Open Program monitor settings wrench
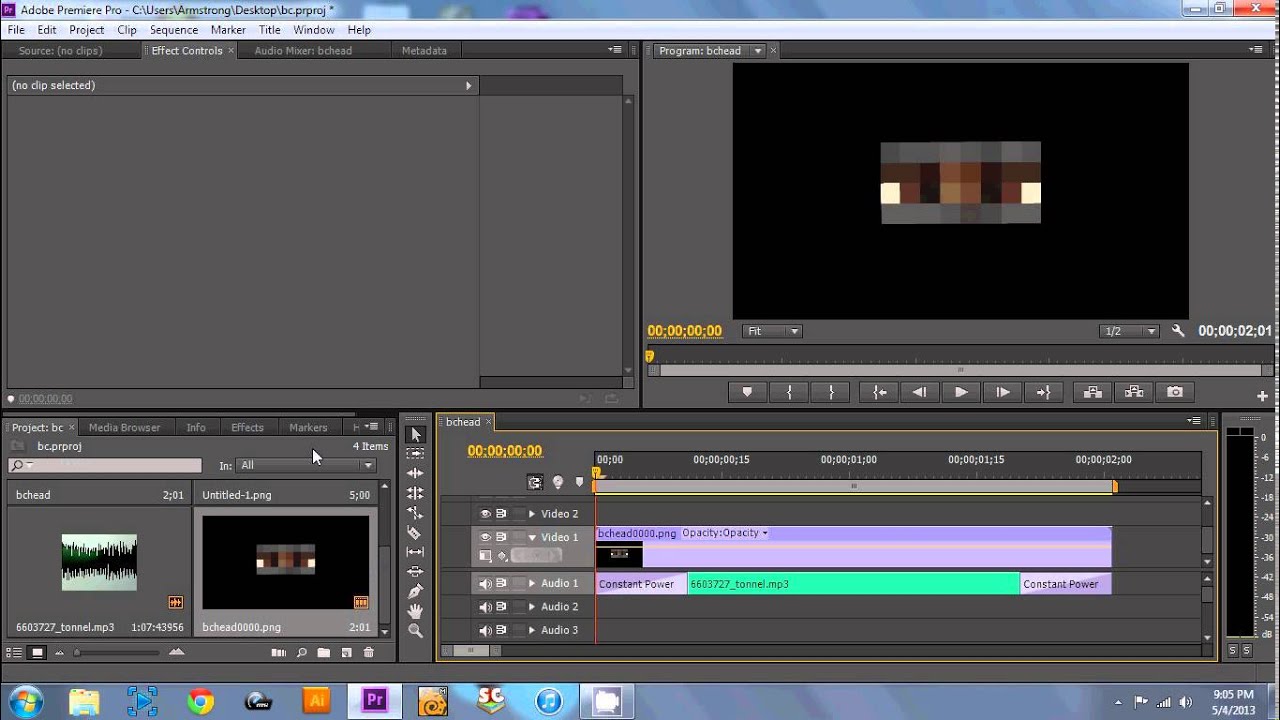Screen dimensions: 1280x720 pyautogui.click(x=1178, y=331)
